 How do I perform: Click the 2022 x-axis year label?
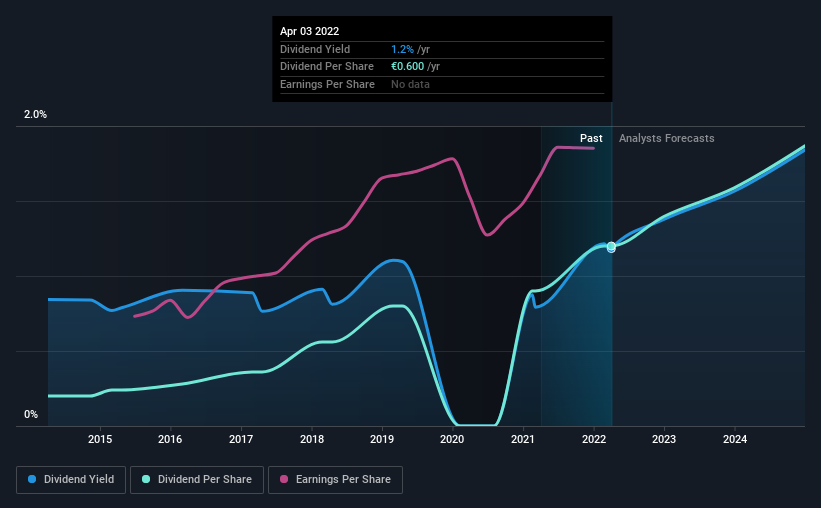click(x=594, y=439)
